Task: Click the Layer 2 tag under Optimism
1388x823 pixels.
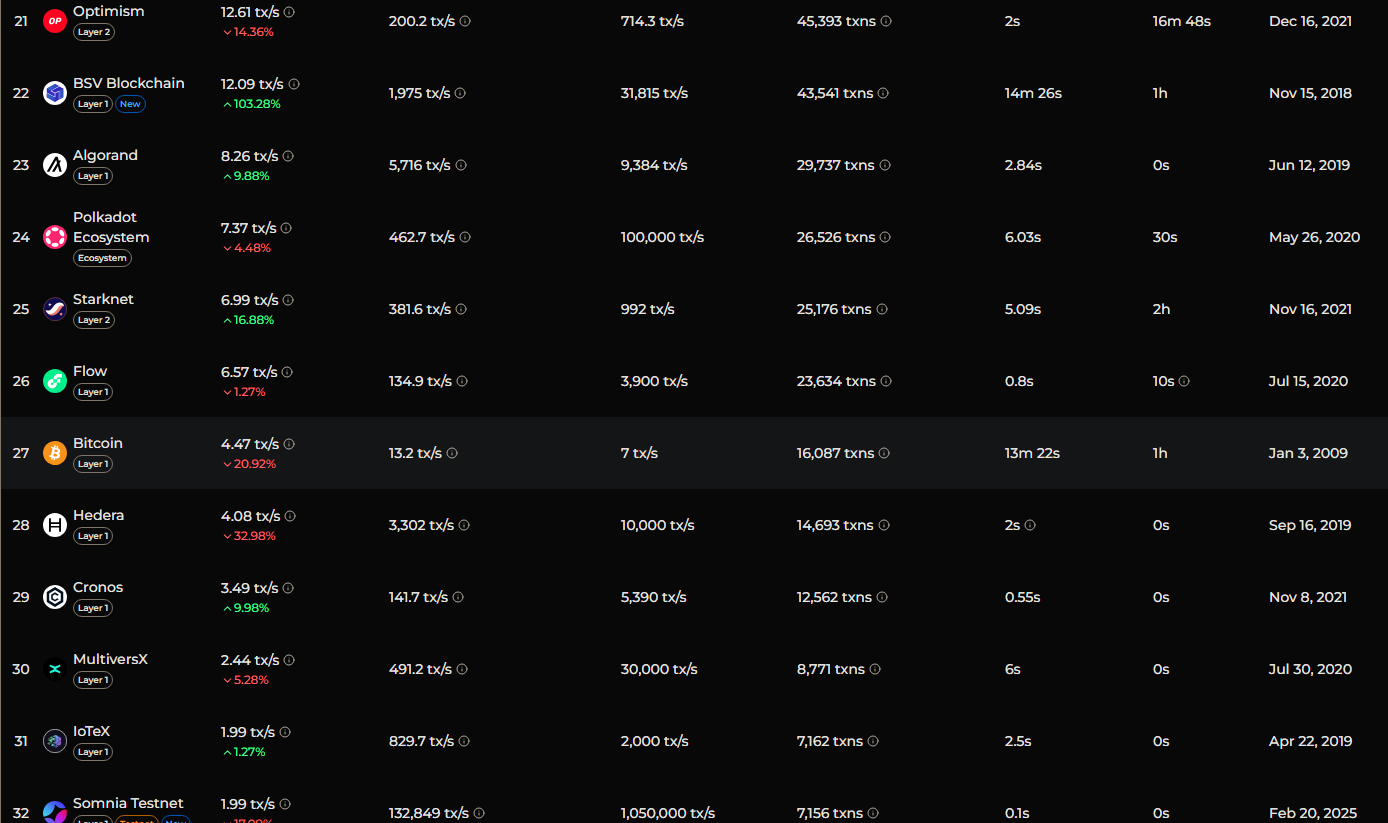Action: (x=93, y=32)
